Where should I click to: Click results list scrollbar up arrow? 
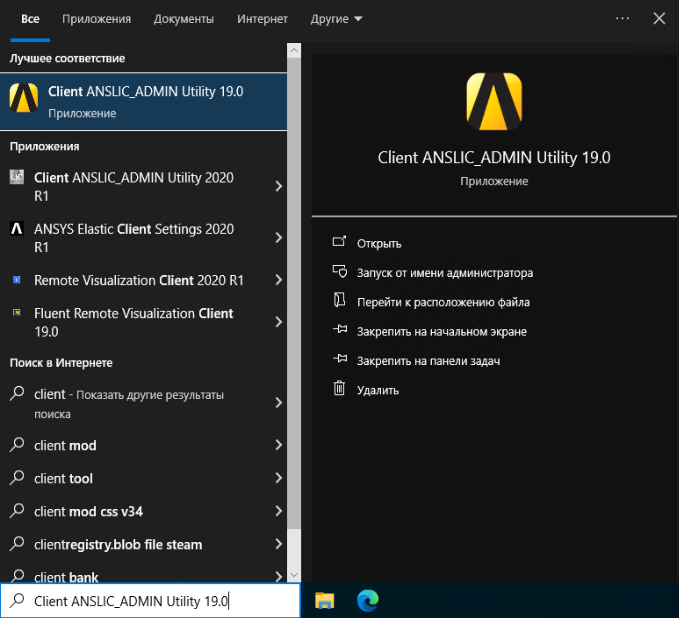294,51
